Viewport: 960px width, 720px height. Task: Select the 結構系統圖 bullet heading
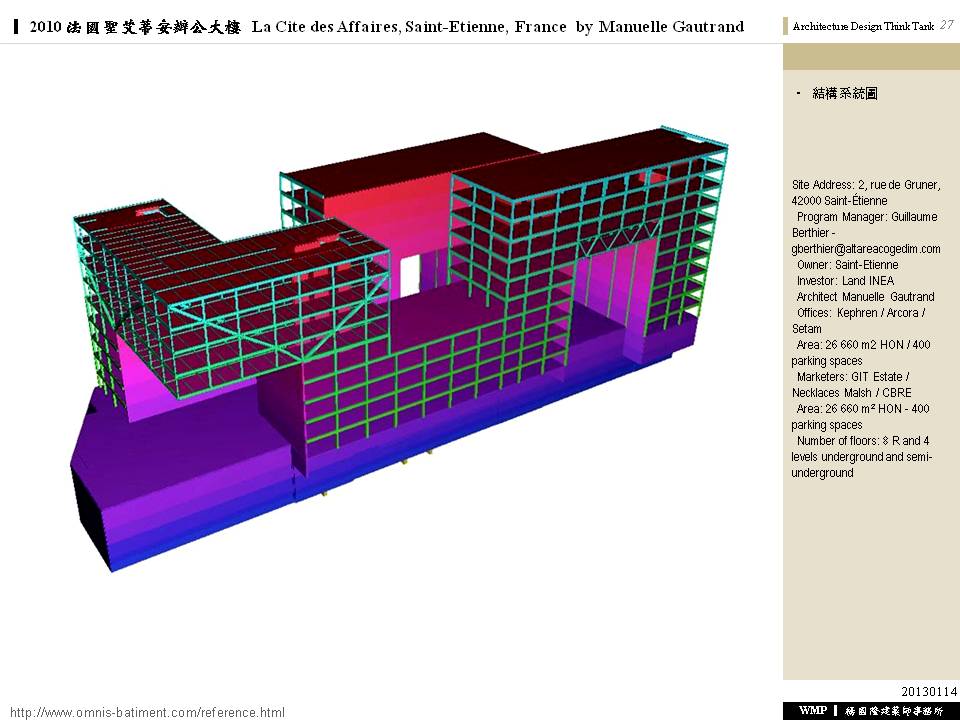click(845, 93)
